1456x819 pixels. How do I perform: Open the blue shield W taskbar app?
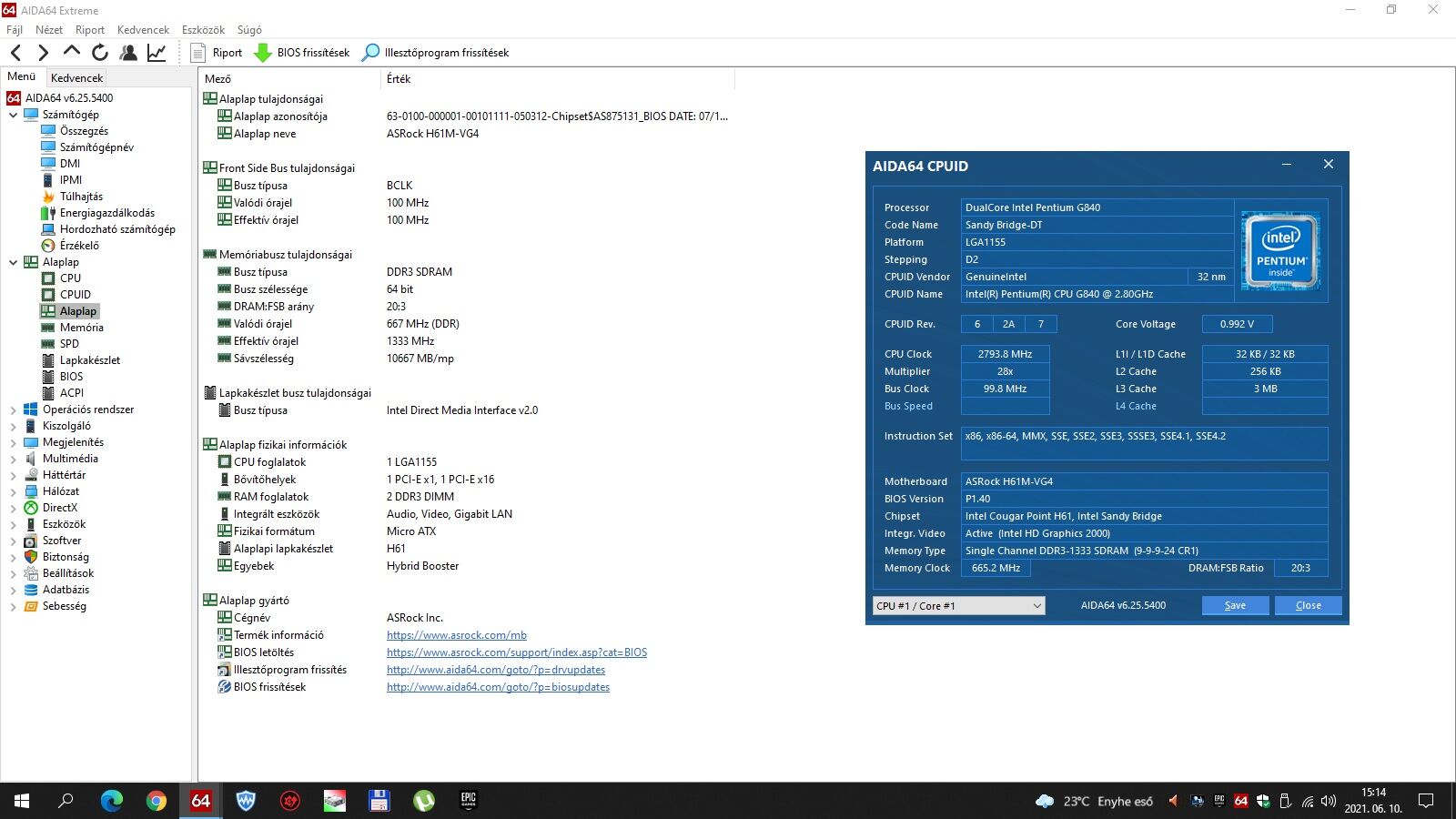click(x=246, y=801)
